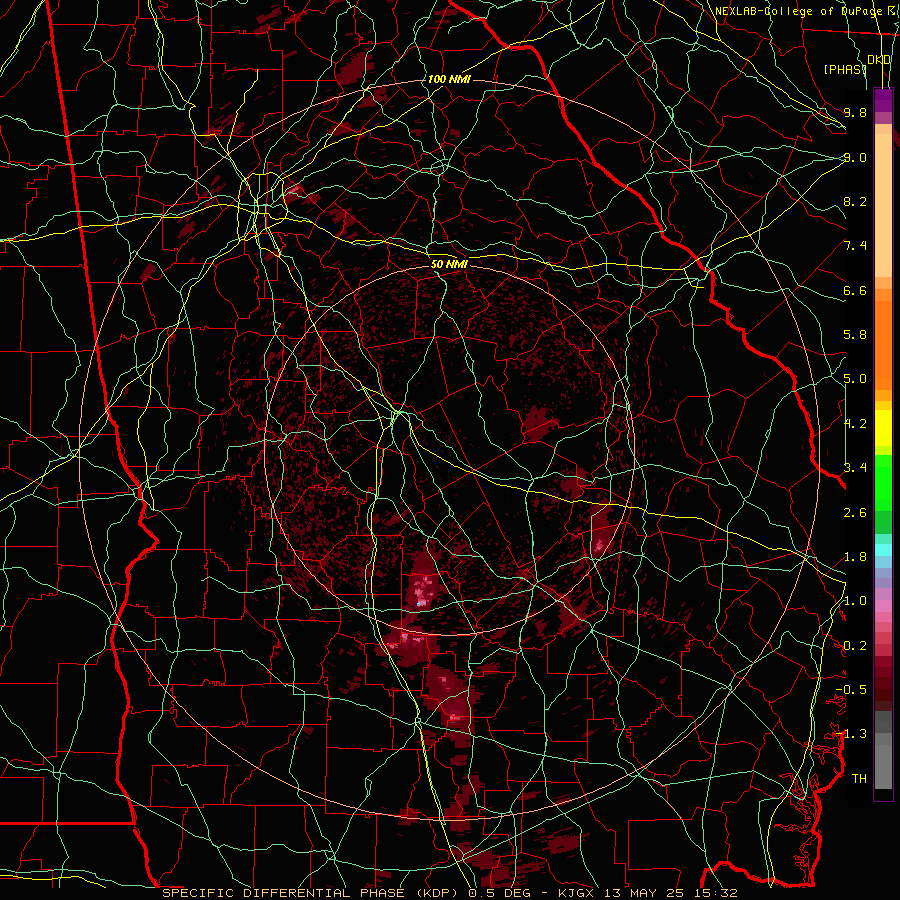The height and width of the screenshot is (900, 900).
Task: Click the '50 NMI' range ring label
Action: [449, 264]
